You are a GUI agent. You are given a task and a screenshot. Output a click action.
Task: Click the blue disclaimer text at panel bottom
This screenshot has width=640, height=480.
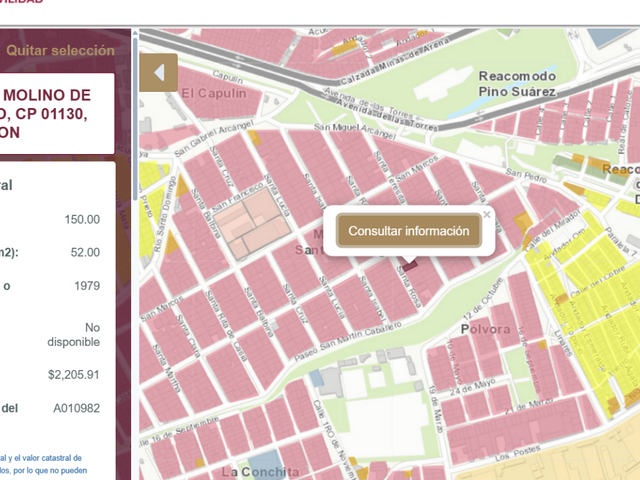(43, 464)
